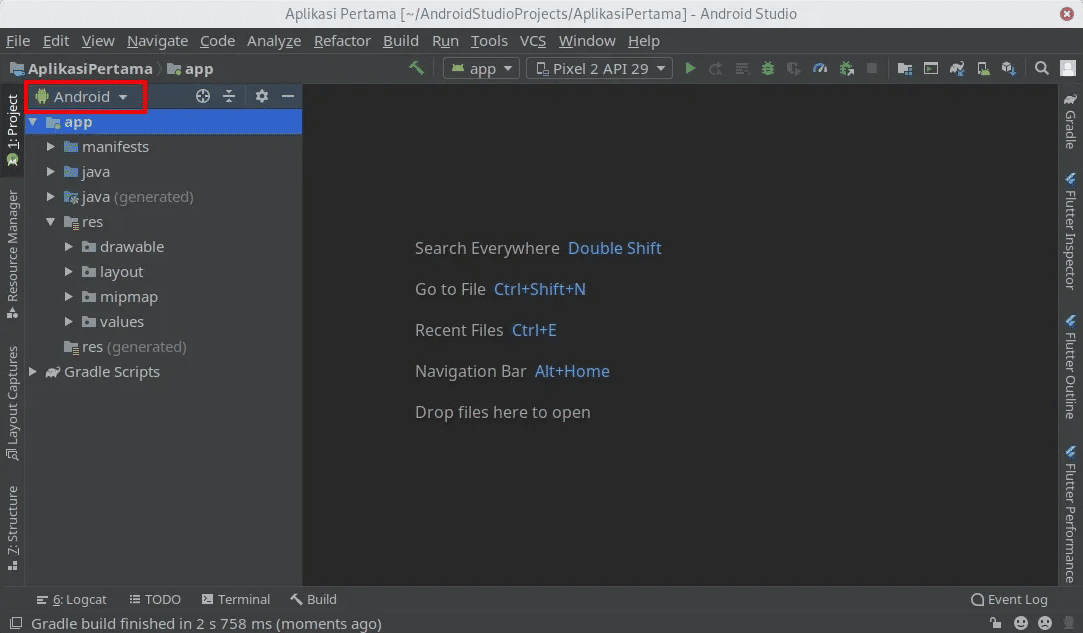
Task: Toggle the Layout Captures side tab
Action: tap(12, 403)
